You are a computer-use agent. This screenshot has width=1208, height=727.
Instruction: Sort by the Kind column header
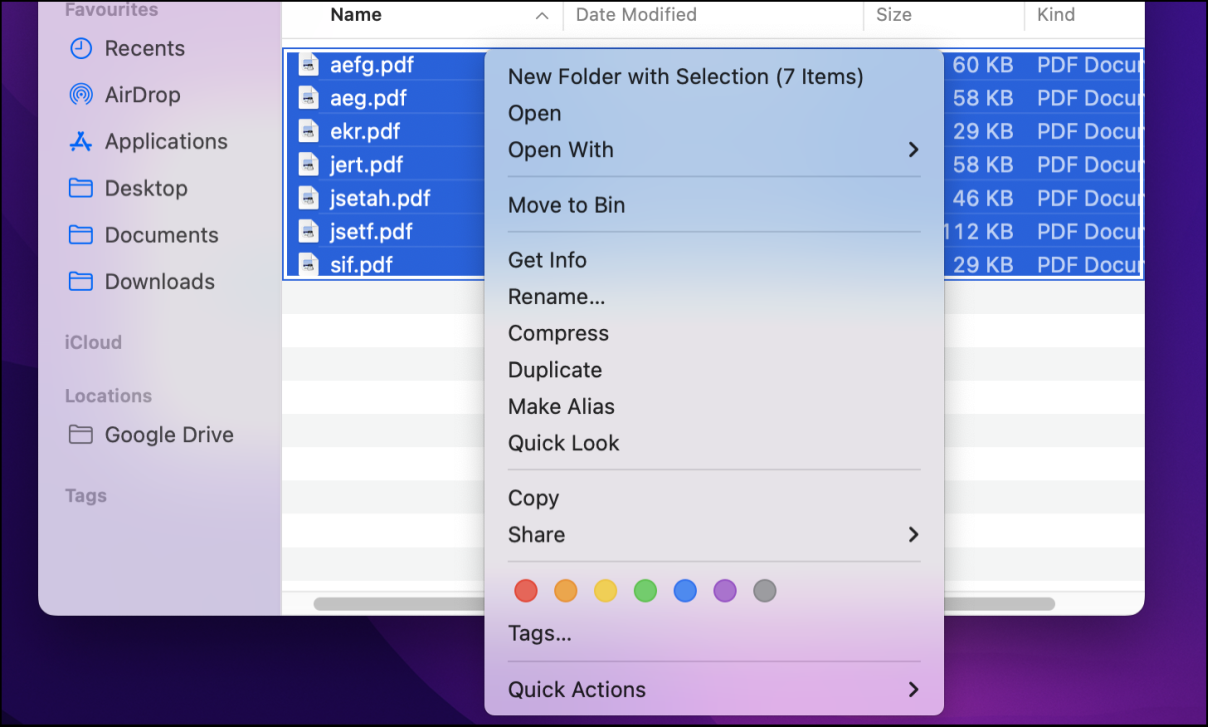pos(1056,15)
